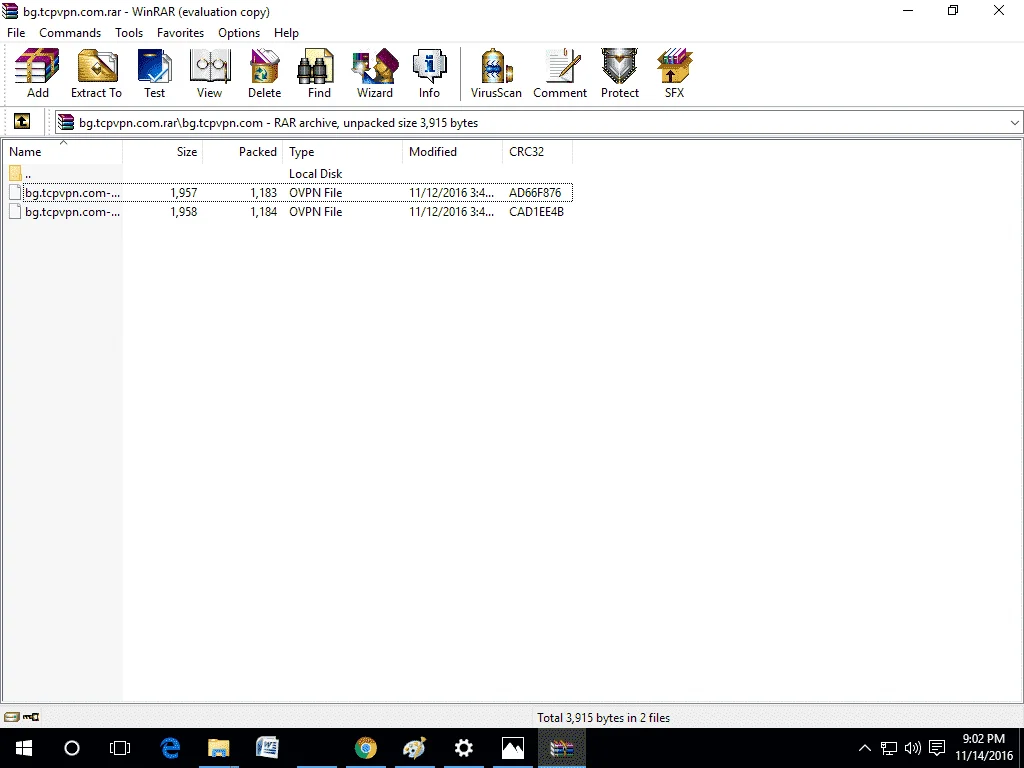The width and height of the screenshot is (1024, 768).
Task: Open the Extract To tool
Action: click(97, 73)
